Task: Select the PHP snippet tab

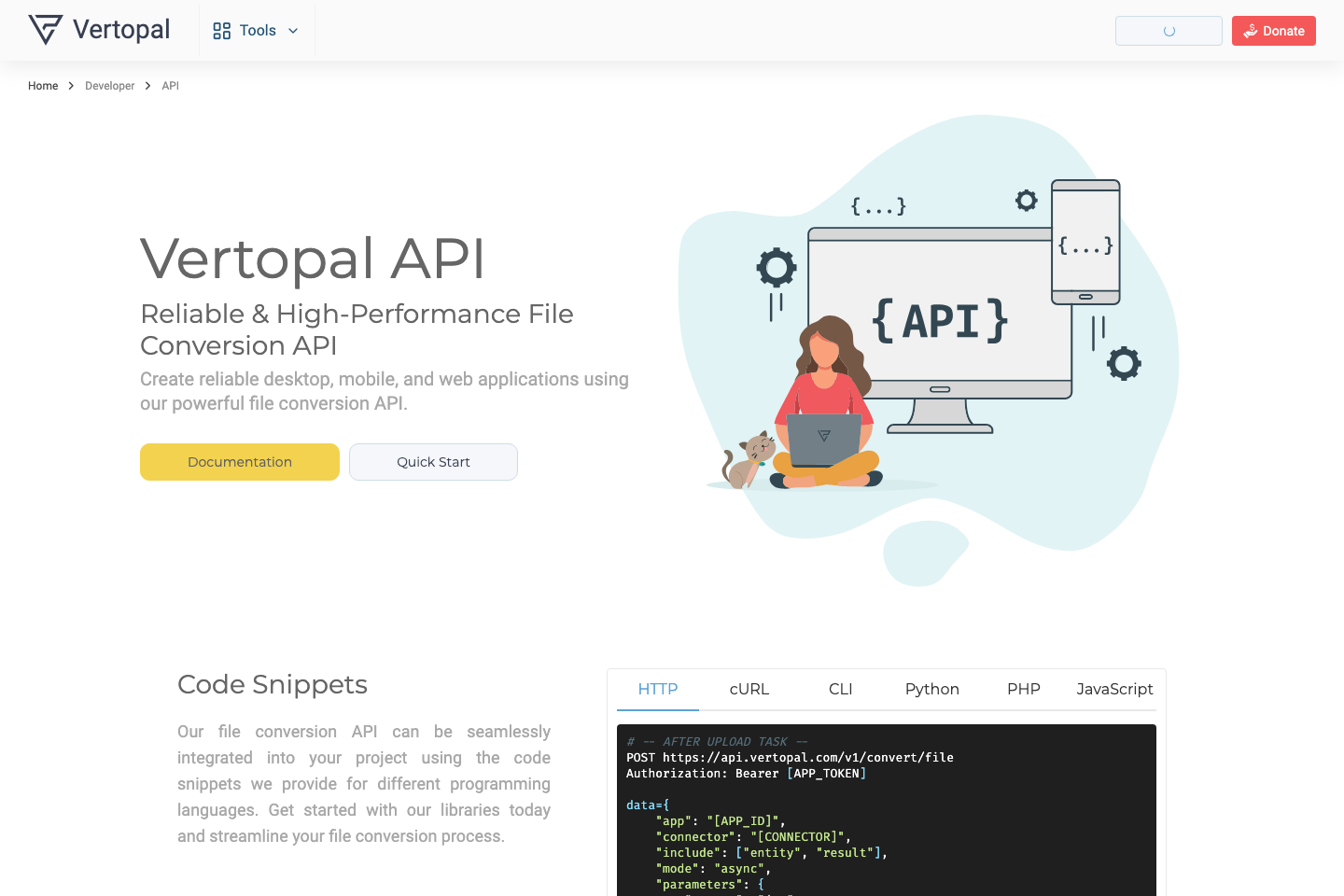Action: click(x=1023, y=689)
